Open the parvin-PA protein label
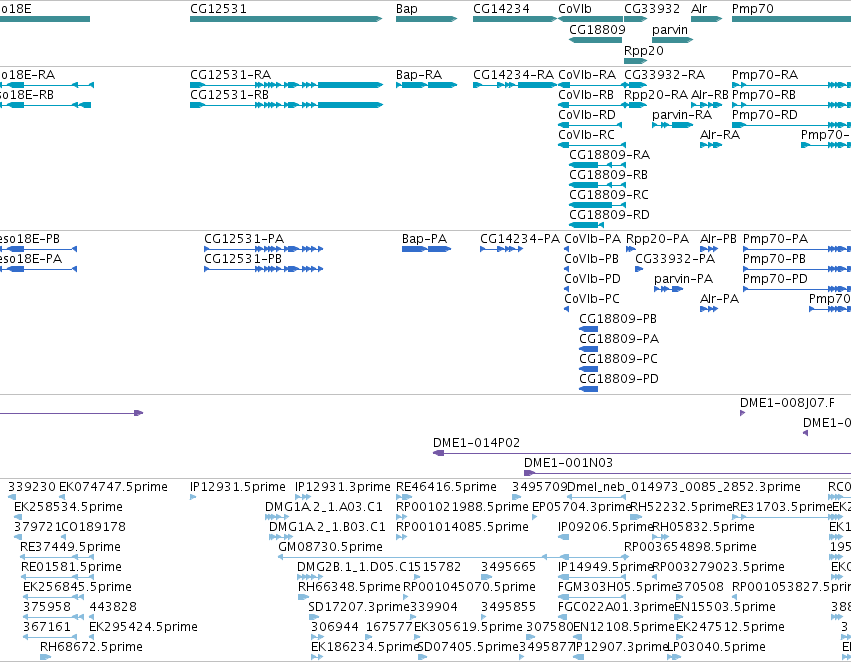 coord(683,279)
